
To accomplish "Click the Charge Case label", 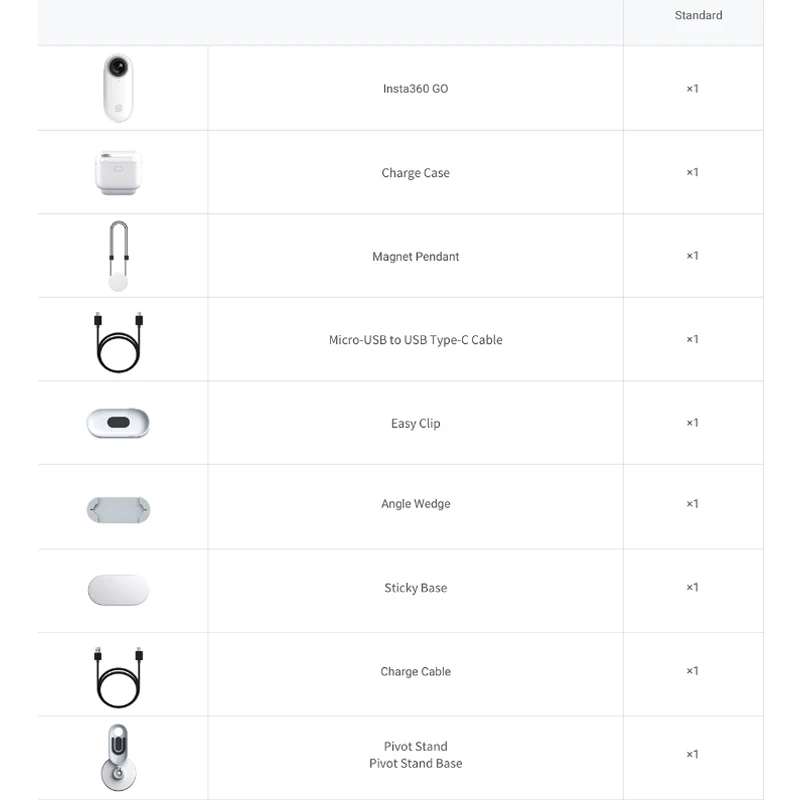I will tap(415, 173).
